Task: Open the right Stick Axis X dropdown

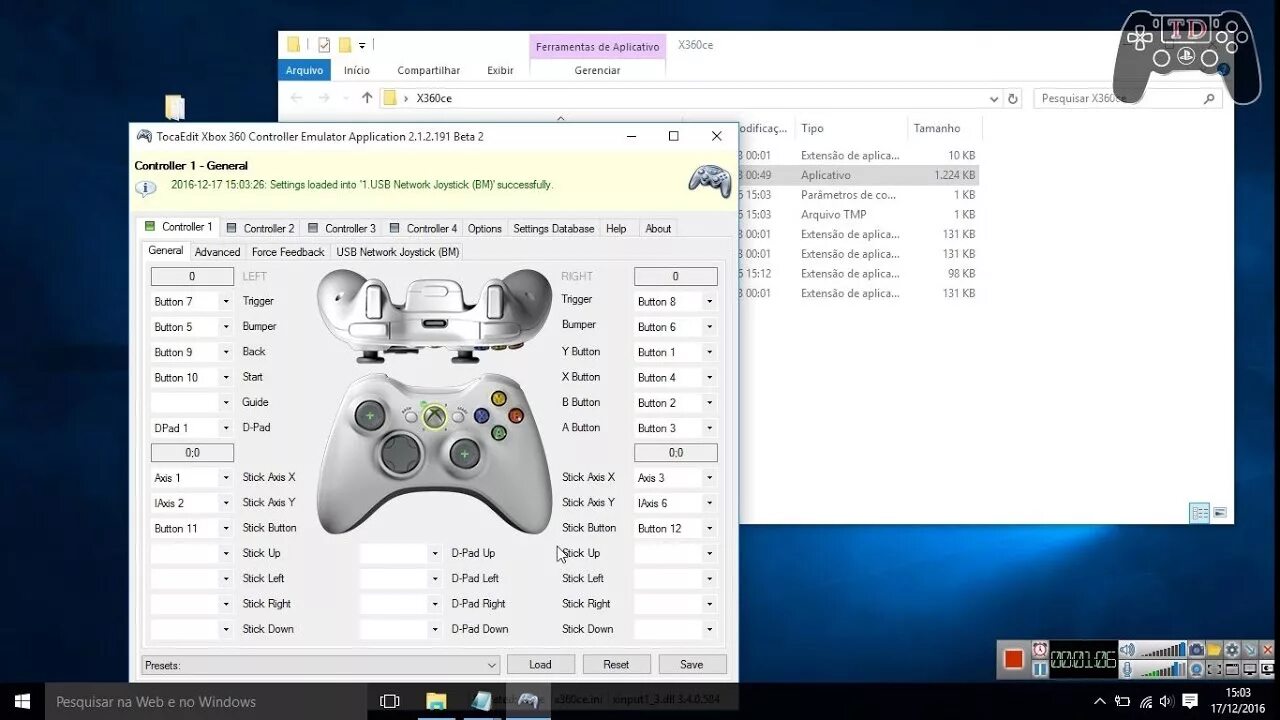Action: click(710, 478)
